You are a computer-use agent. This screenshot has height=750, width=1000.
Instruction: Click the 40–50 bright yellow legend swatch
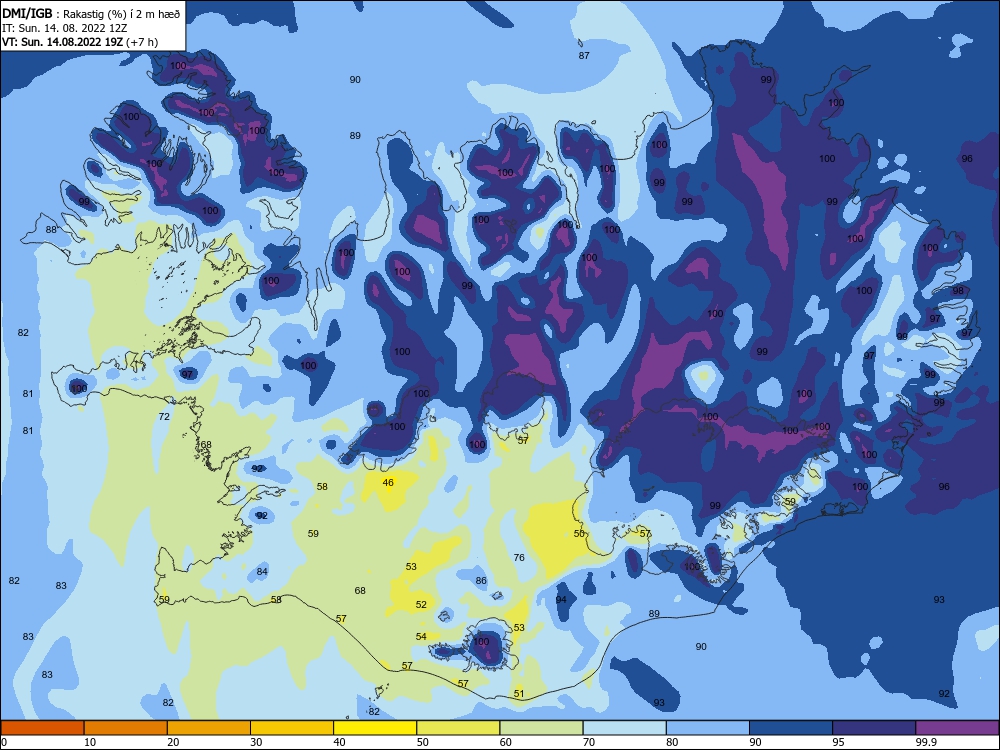click(375, 728)
